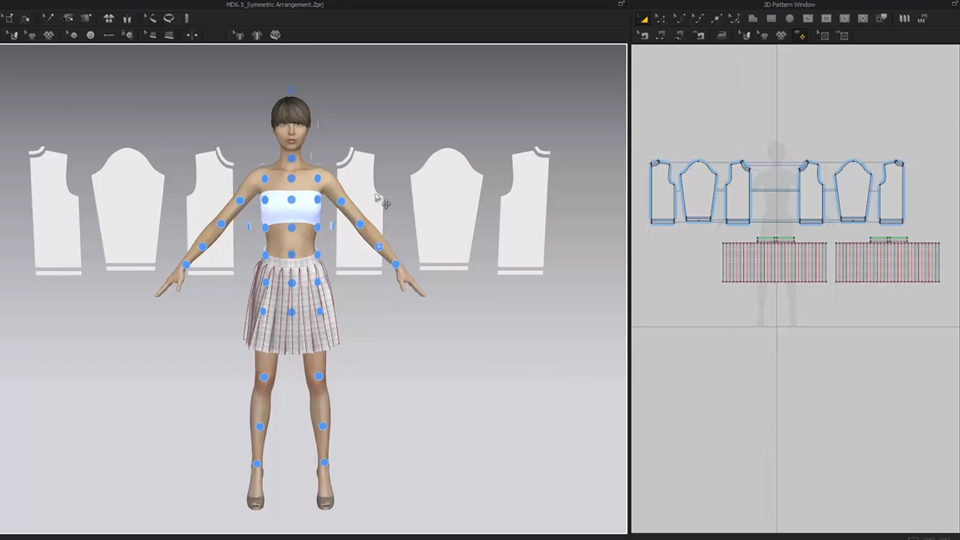Select the Buttonhole line tool
This screenshot has height=540, width=960.
pyautogui.click(x=108, y=35)
